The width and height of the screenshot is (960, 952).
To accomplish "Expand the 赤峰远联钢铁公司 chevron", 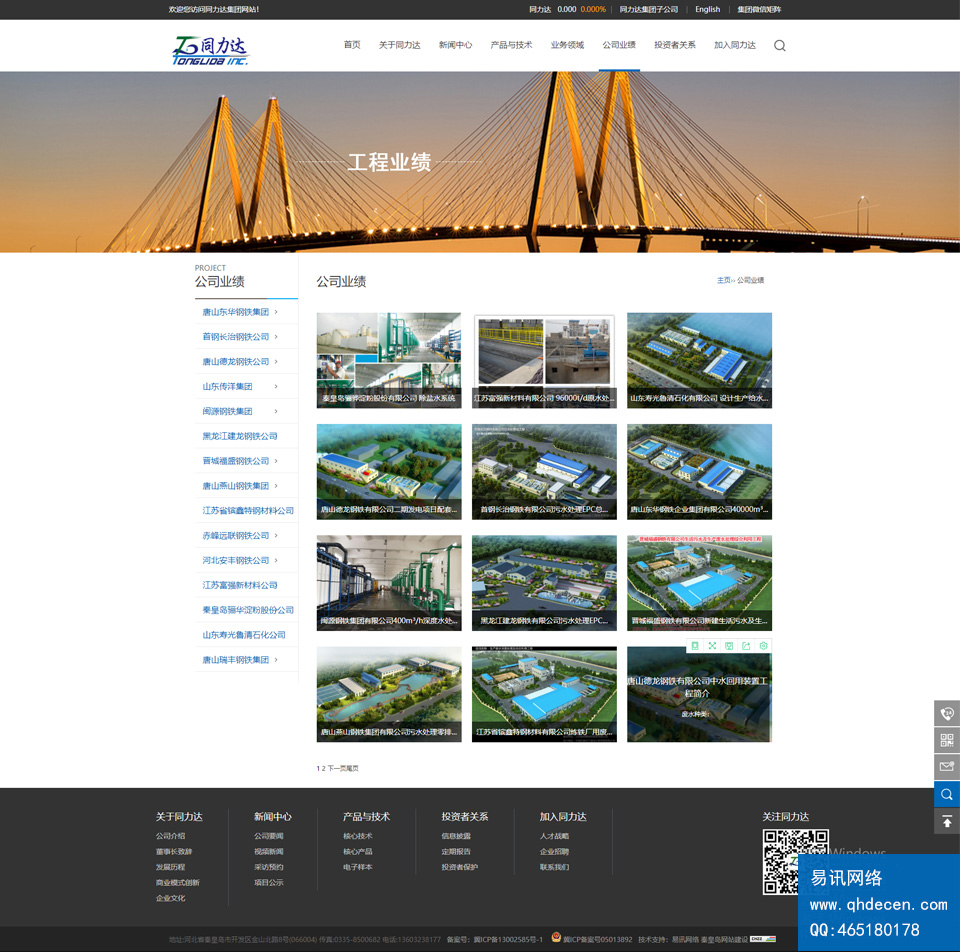I will (276, 536).
